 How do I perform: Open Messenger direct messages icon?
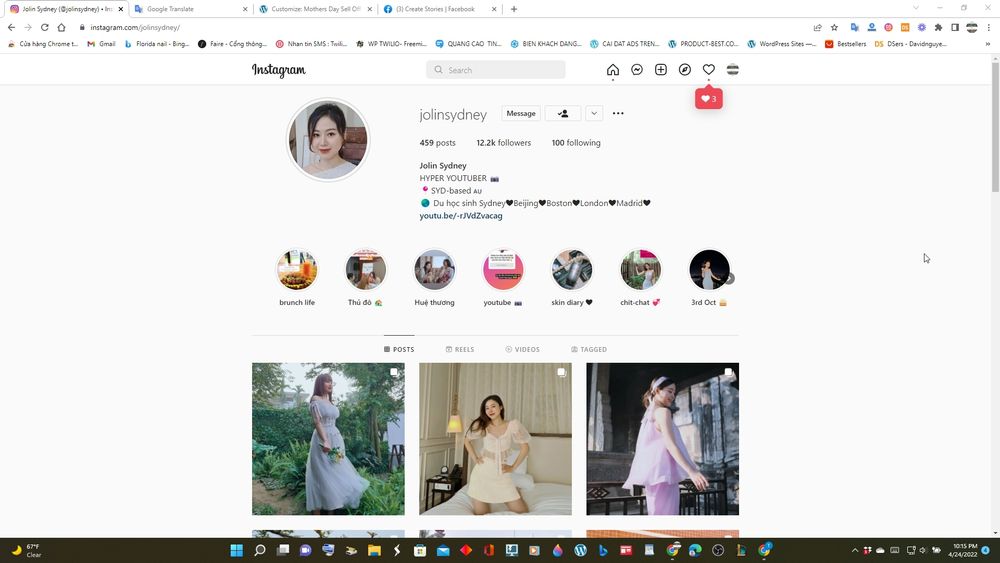[x=637, y=70]
